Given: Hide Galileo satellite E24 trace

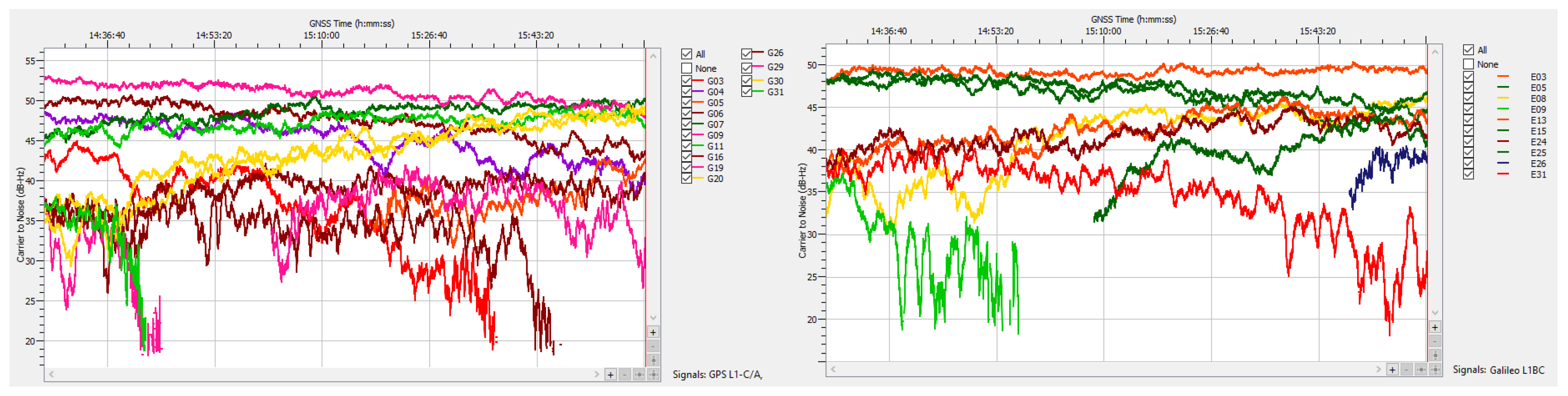Looking at the screenshot, I should [x=1468, y=142].
